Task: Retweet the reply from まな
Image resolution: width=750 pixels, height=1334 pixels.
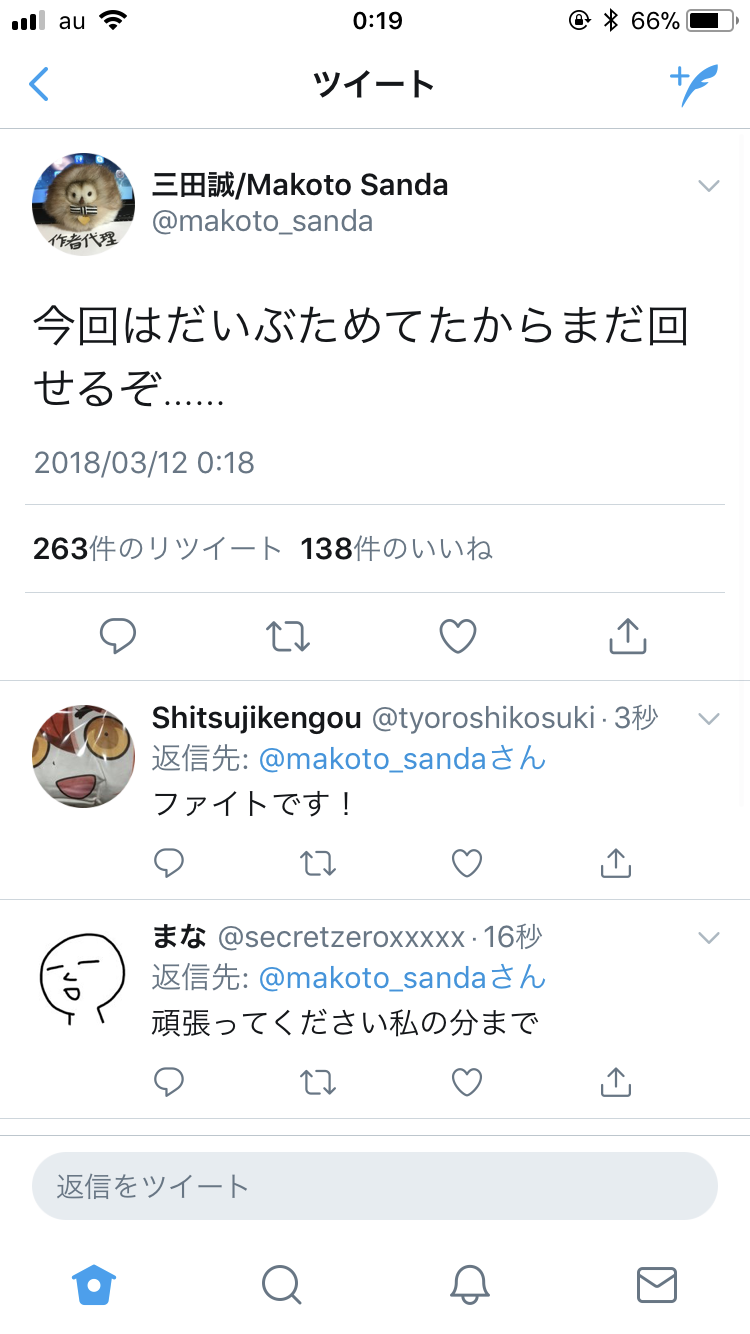Action: 318,1081
